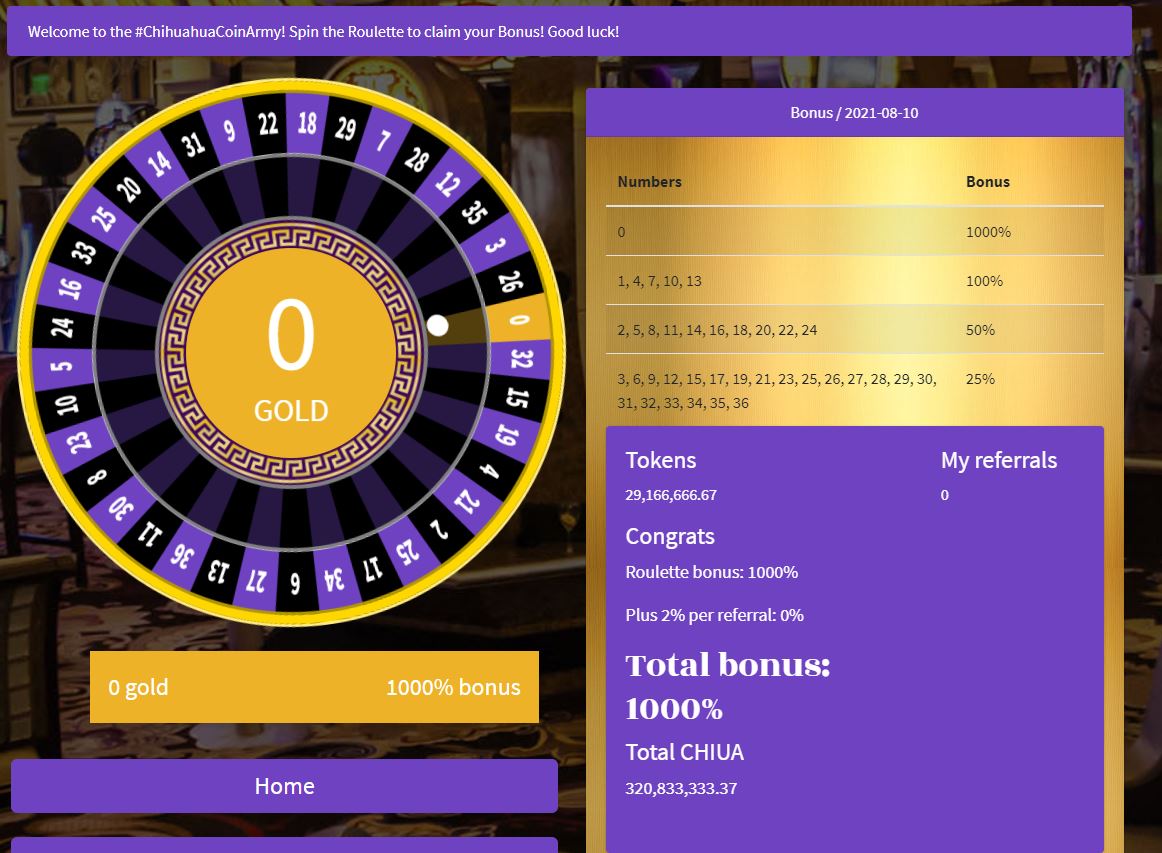Click the white roulette ball
Viewport: 1162px width, 853px height.
(438, 325)
